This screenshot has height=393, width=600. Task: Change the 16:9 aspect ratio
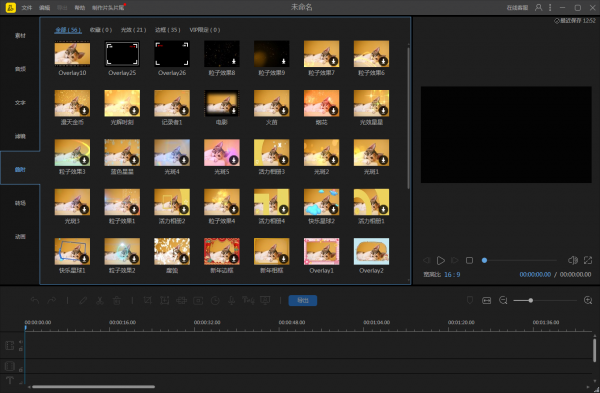[452, 275]
